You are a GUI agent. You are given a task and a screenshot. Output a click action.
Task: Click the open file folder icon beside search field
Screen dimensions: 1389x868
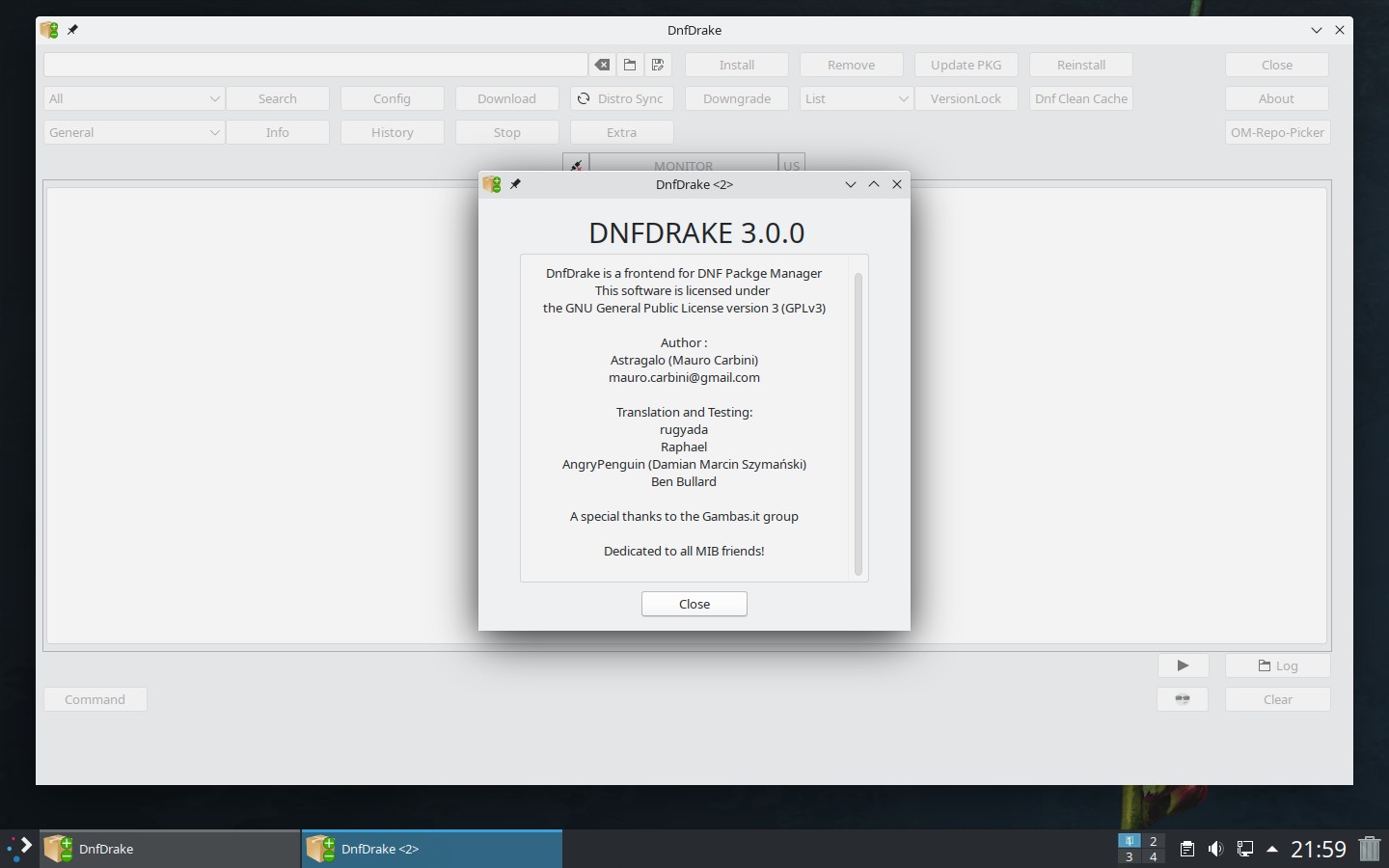pos(630,65)
